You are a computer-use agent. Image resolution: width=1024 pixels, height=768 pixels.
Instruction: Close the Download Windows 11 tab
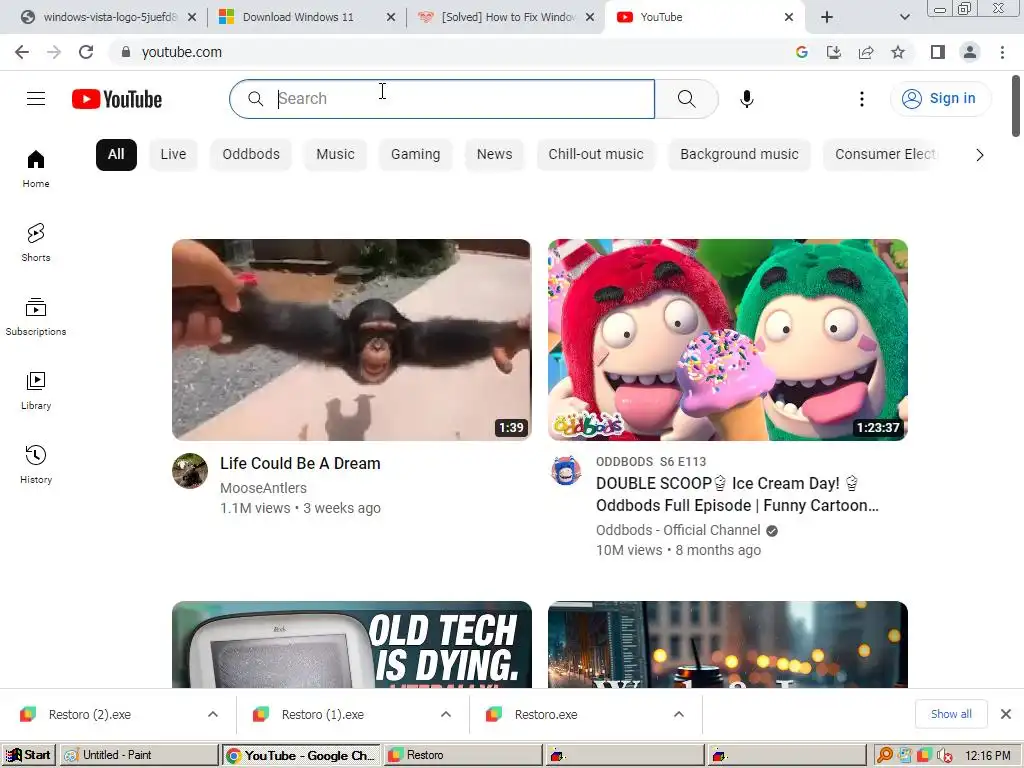(x=391, y=17)
